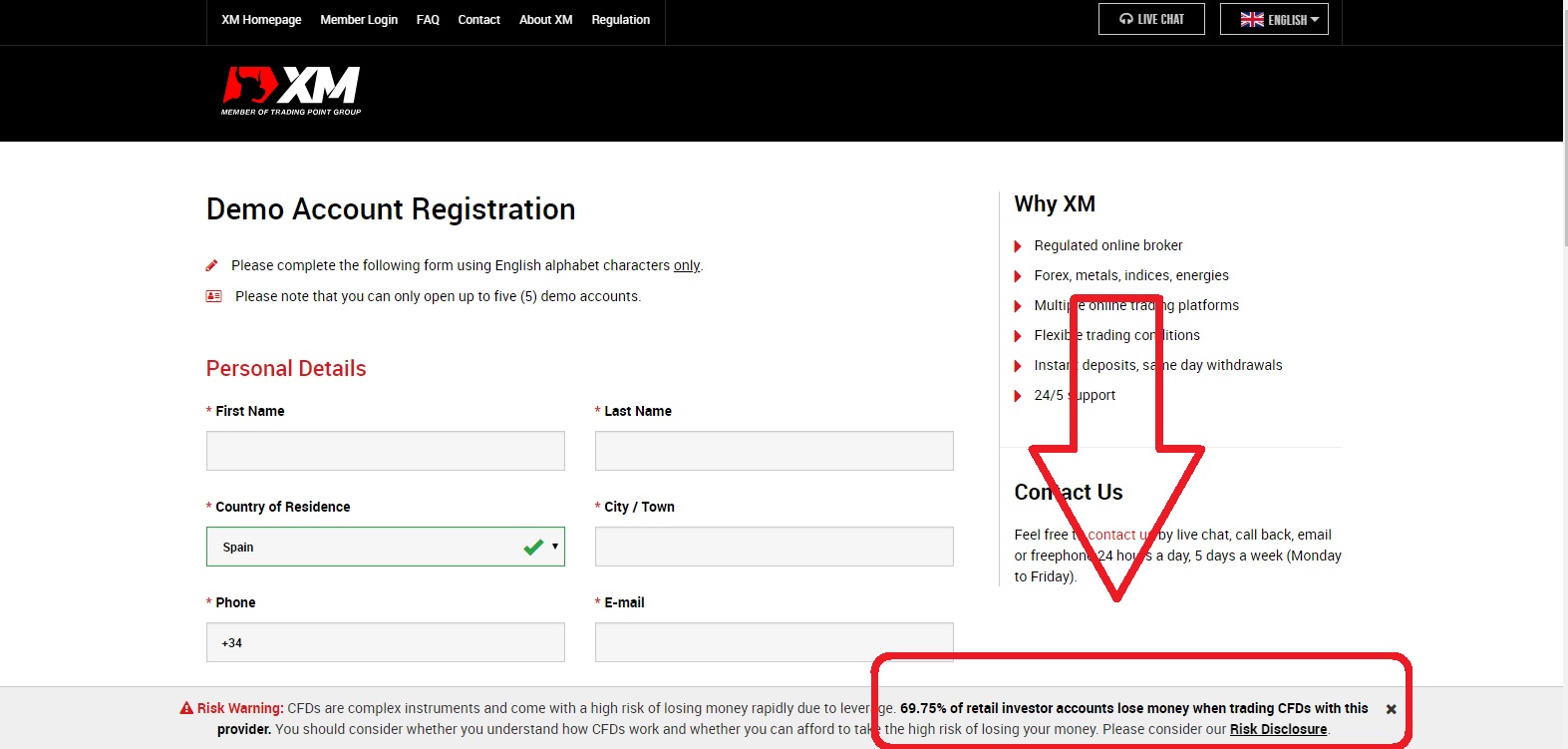Open the About XM page
Image resolution: width=1568 pixels, height=749 pixels.
pos(545,20)
